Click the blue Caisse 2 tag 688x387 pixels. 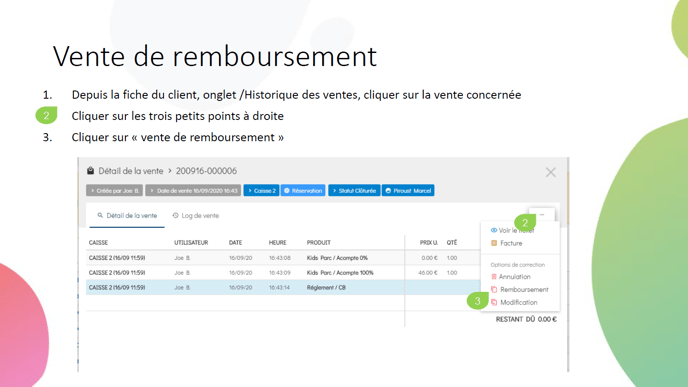click(x=262, y=190)
